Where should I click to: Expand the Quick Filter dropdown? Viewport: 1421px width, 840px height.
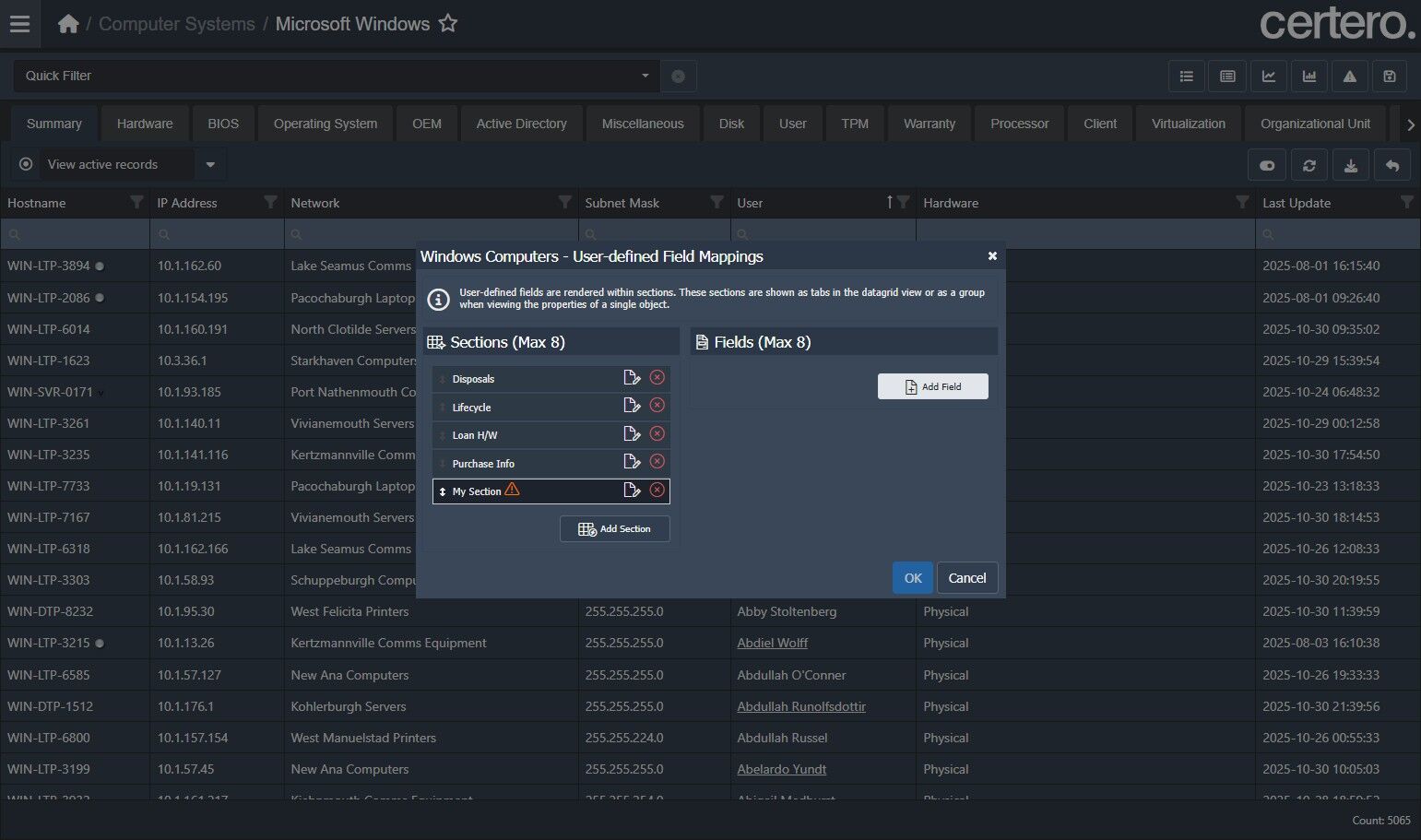(x=645, y=76)
